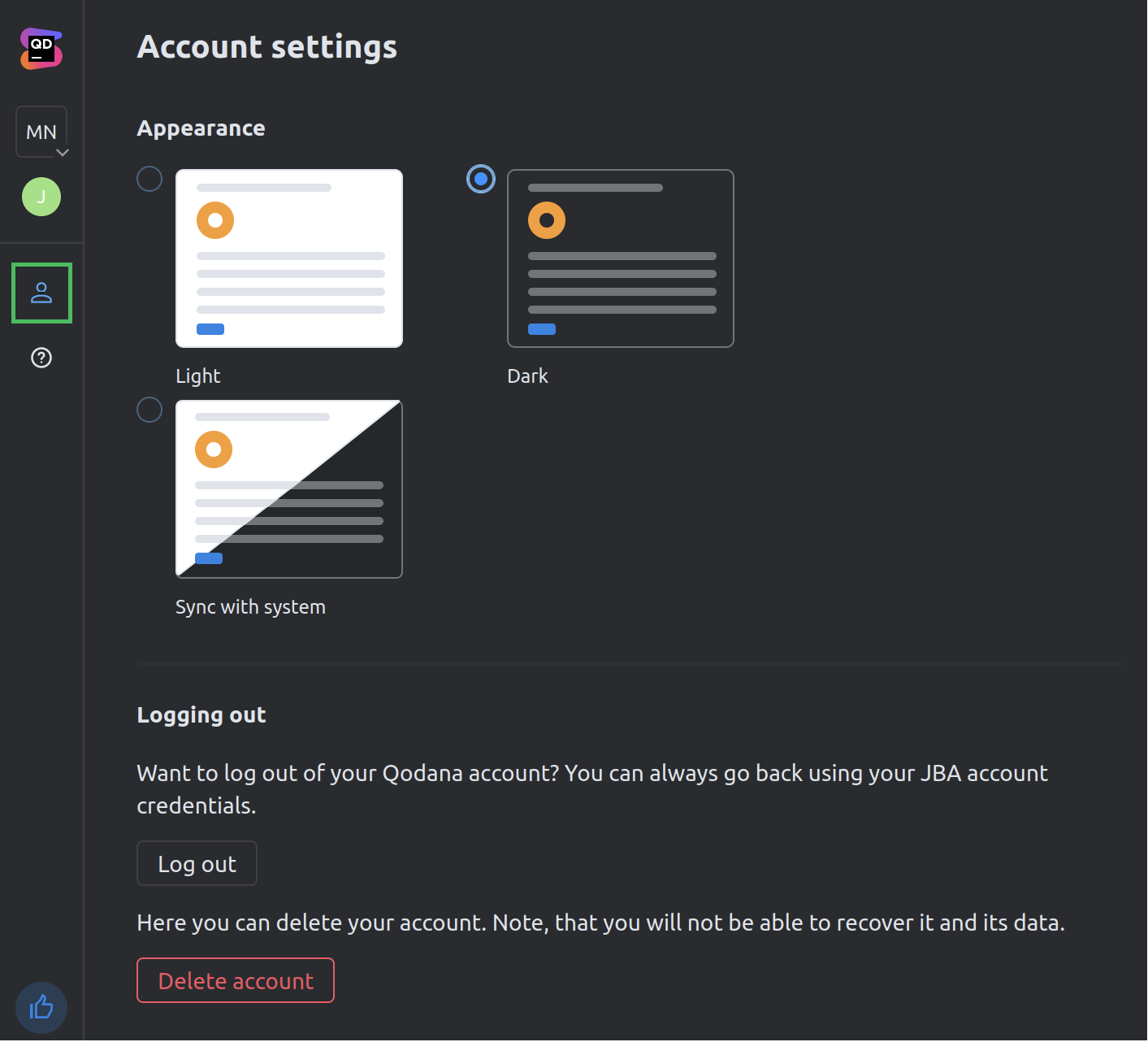Image resolution: width=1148 pixels, height=1042 pixels.
Task: Click the Light theme label
Action: pyautogui.click(x=197, y=376)
